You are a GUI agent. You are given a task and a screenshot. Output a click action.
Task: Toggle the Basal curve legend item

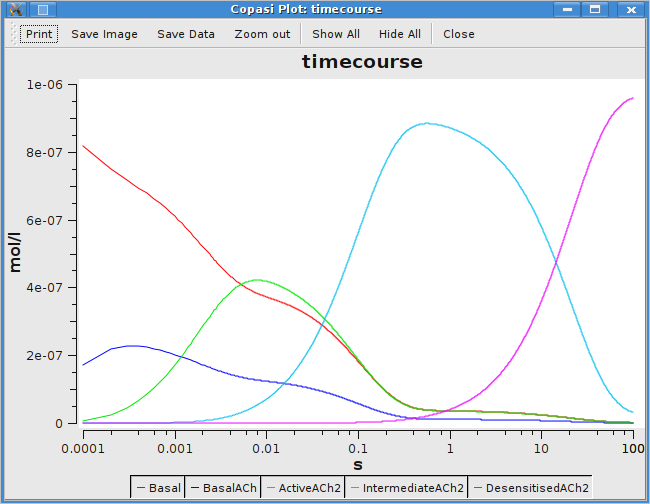[x=158, y=488]
